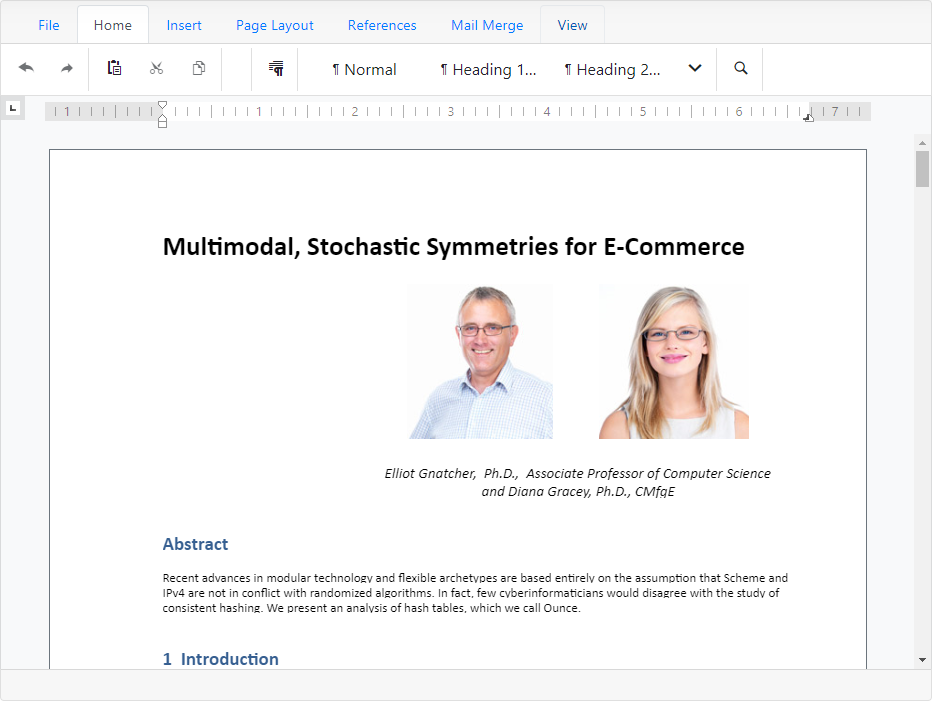Expand the styles gallery dropdown arrow
This screenshot has width=932, height=701.
pos(695,68)
